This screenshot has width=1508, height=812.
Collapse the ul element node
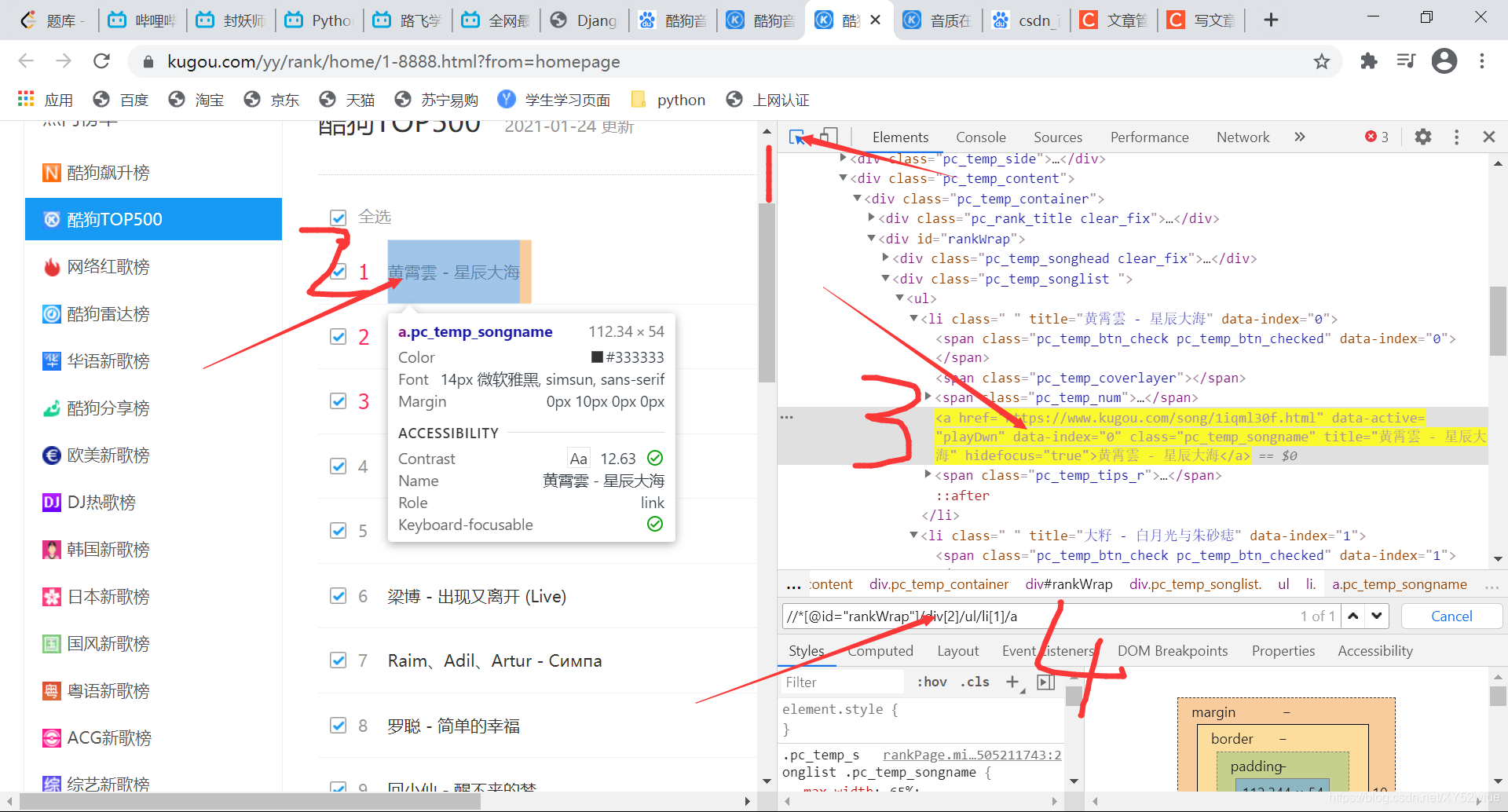pos(900,298)
